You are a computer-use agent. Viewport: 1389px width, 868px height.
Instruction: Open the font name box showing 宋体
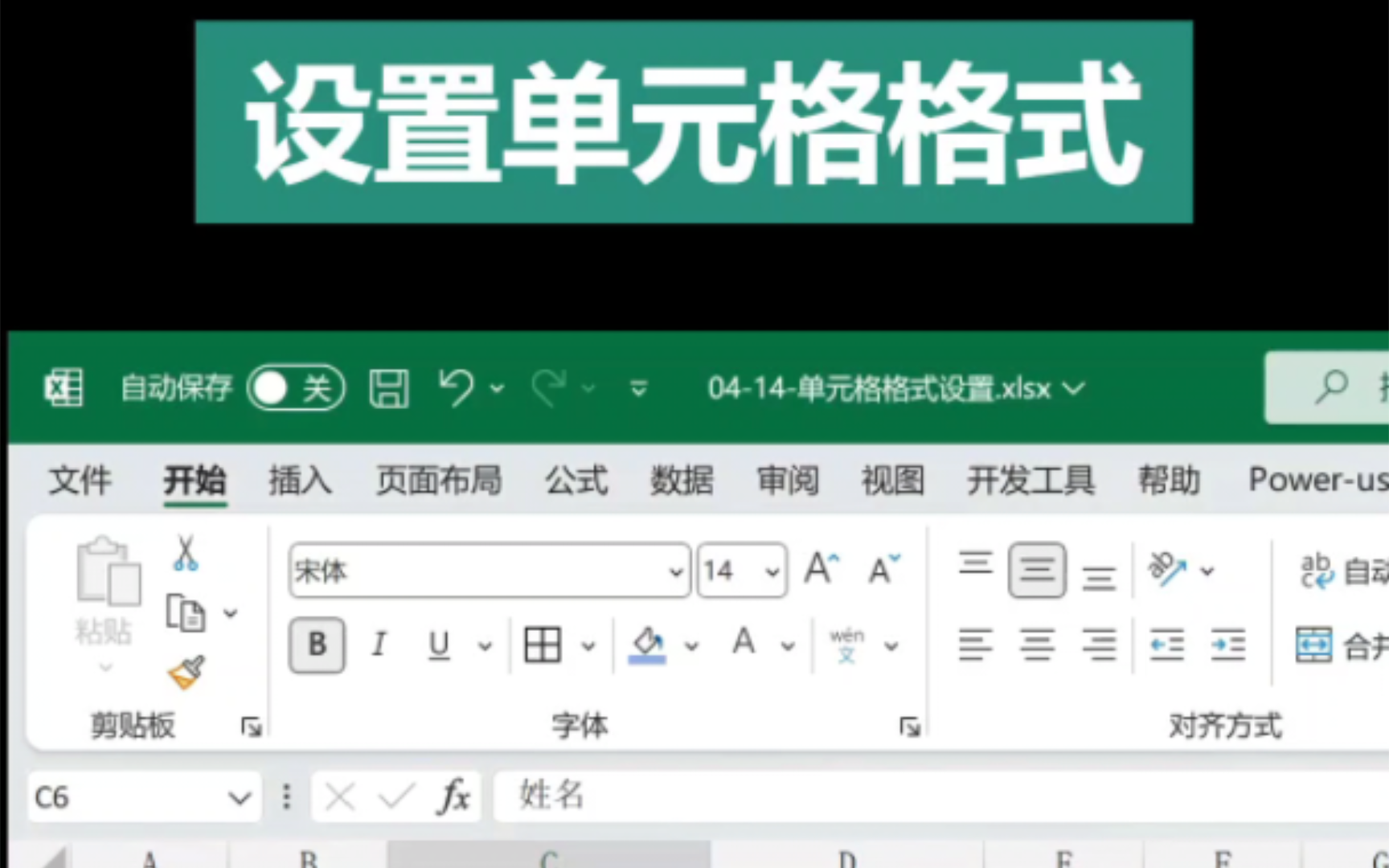pyautogui.click(x=489, y=571)
